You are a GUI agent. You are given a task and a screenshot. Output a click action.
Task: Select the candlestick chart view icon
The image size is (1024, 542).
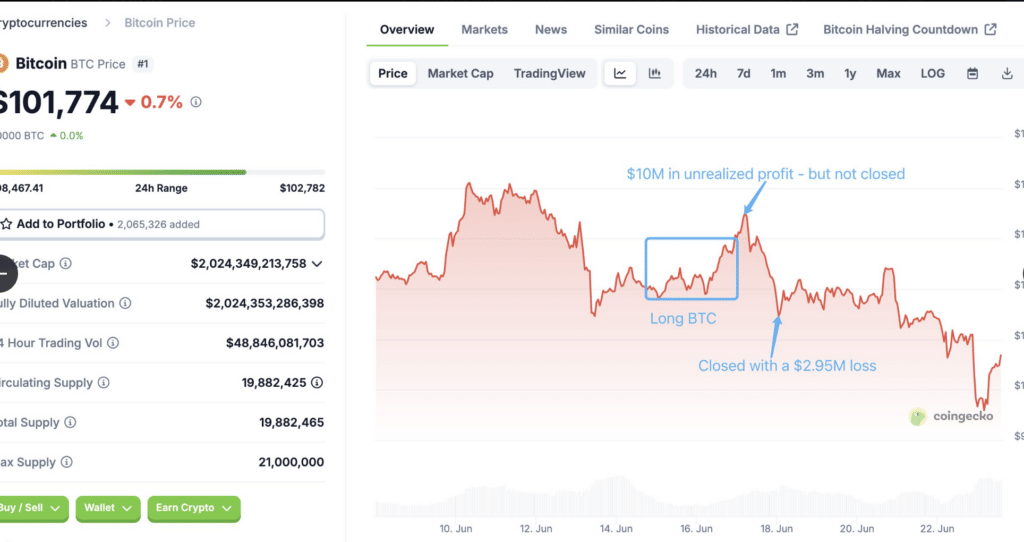[x=654, y=73]
